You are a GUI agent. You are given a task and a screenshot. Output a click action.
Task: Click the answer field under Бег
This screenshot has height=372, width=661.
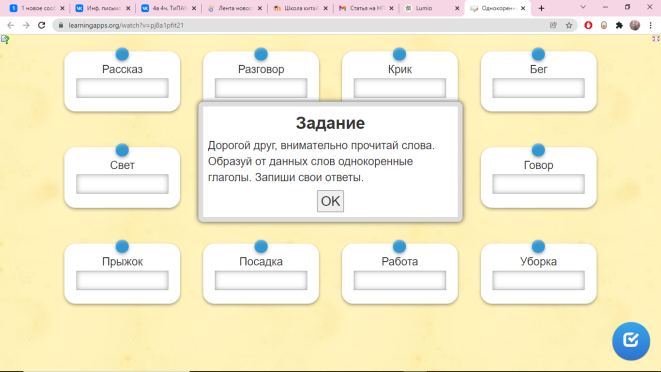(x=538, y=88)
